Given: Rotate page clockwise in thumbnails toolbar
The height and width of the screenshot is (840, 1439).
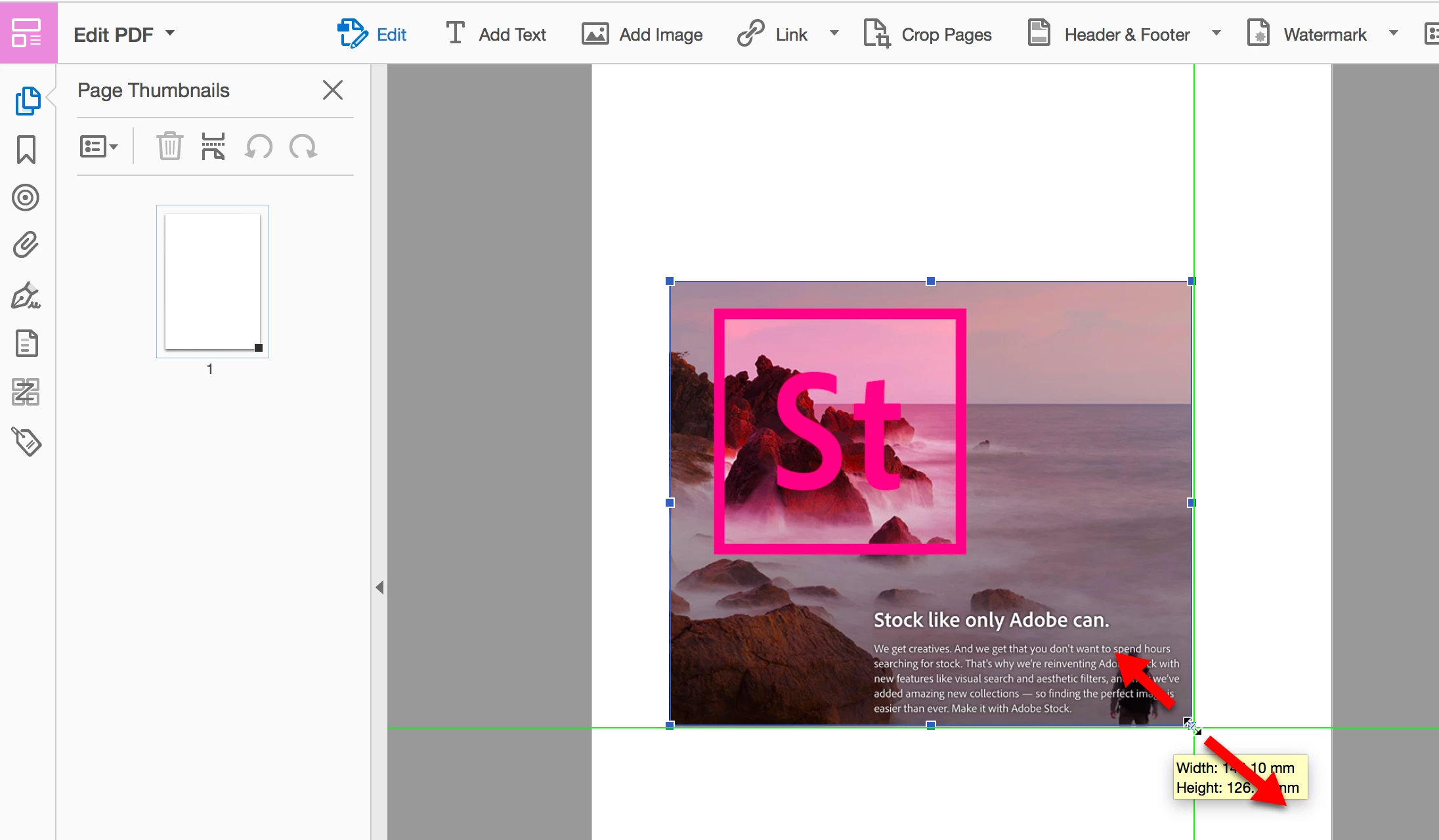Looking at the screenshot, I should (x=303, y=146).
